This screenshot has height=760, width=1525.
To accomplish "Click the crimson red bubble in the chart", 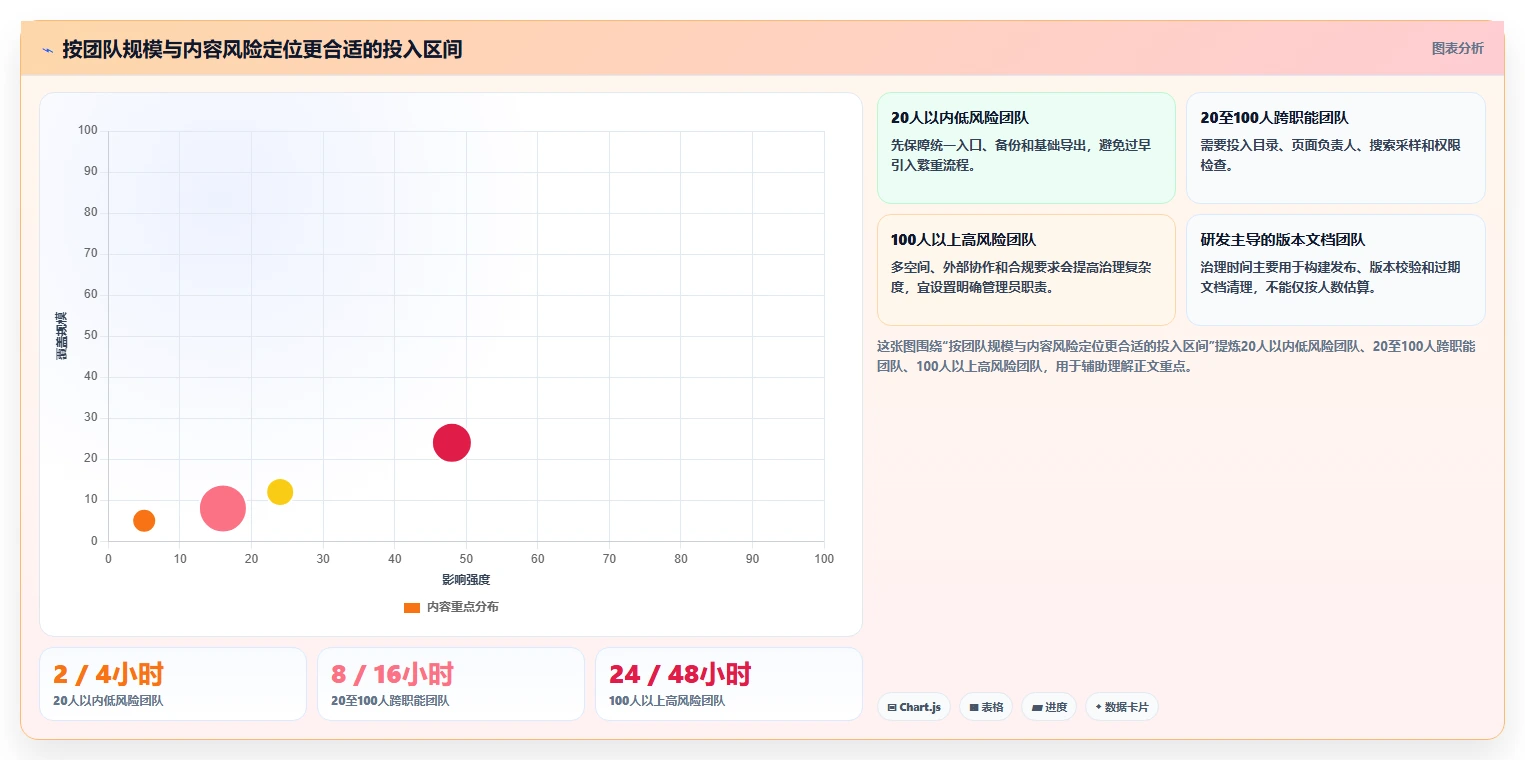I will [x=452, y=442].
